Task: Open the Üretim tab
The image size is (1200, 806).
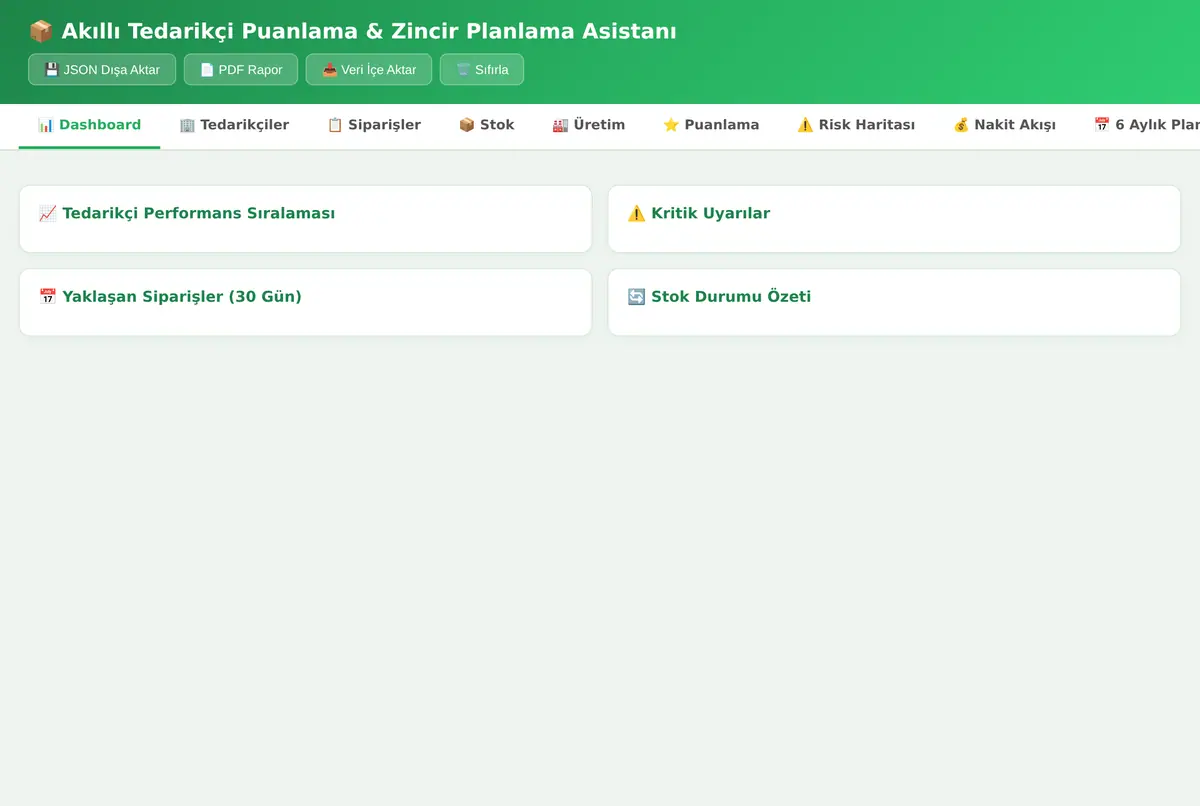Action: [588, 125]
